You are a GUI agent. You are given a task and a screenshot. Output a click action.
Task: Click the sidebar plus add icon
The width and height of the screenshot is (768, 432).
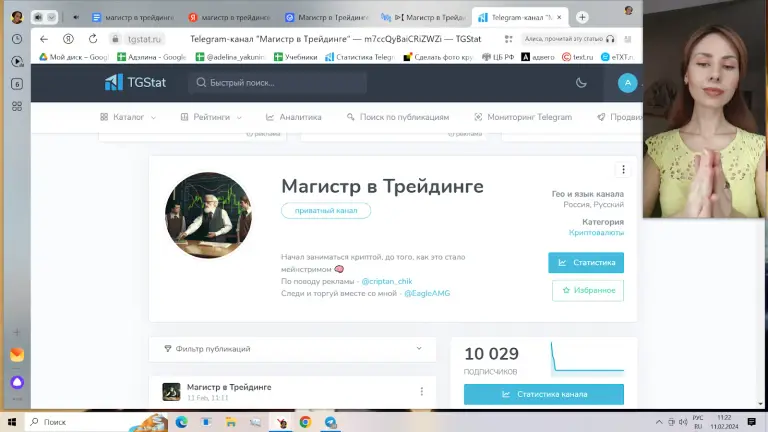click(17, 332)
